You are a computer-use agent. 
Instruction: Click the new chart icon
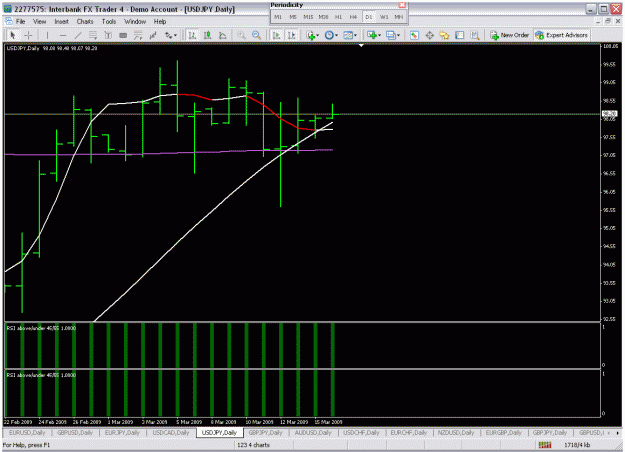click(x=371, y=35)
